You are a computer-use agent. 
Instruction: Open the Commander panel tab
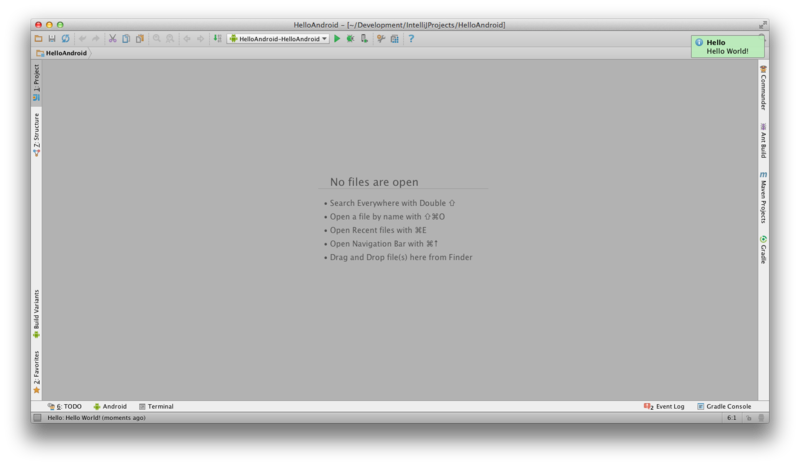click(763, 87)
